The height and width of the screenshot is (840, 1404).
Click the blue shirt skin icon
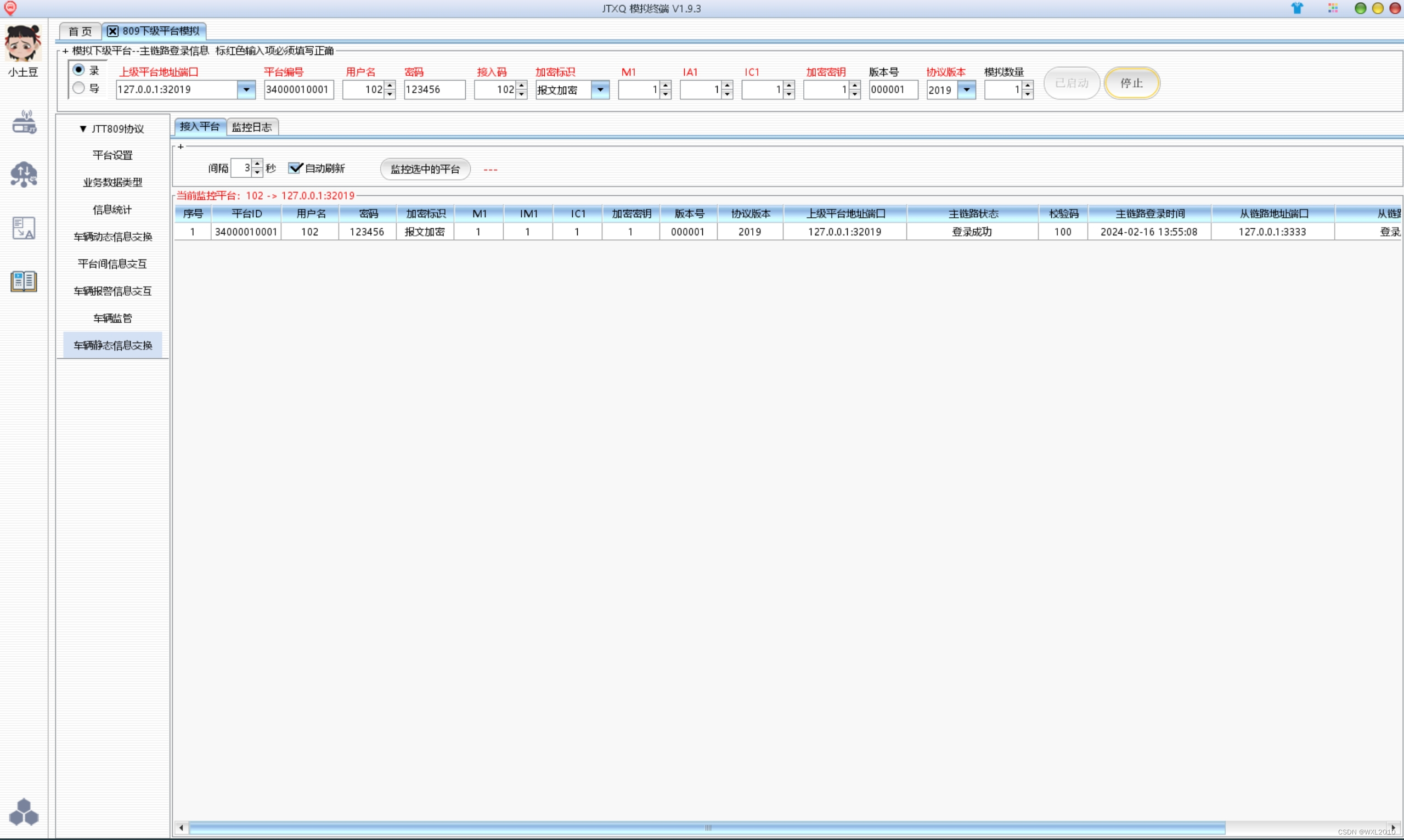point(1297,8)
